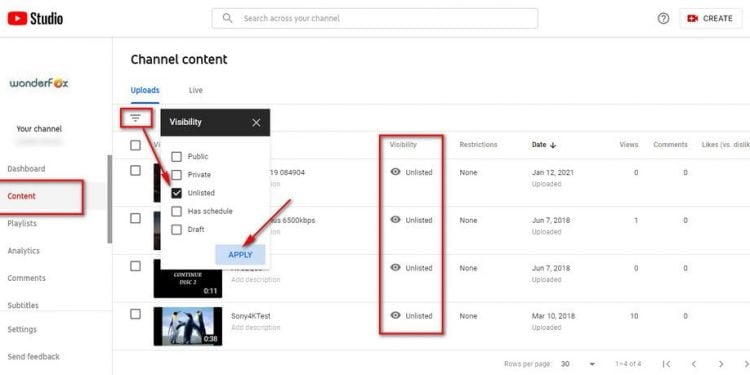Click the sidebar scrollbar
The height and width of the screenshot is (375, 750).
[x=110, y=199]
